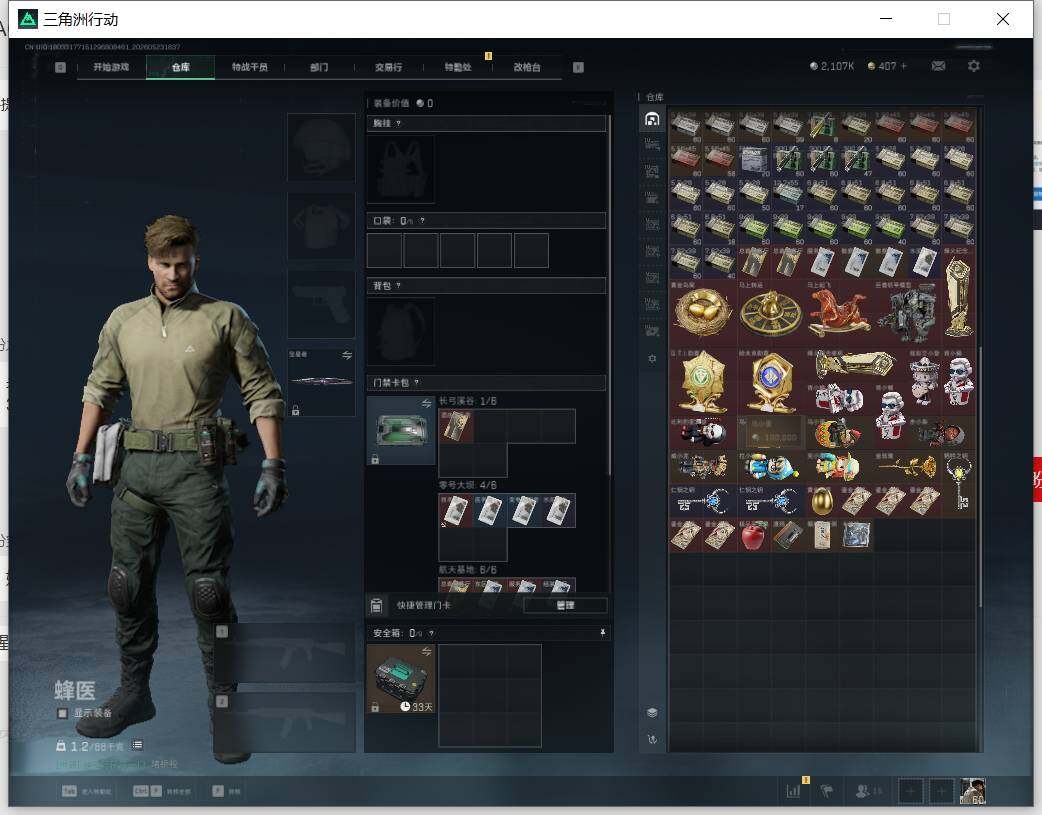Click the empty body armor slot

[x=321, y=227]
